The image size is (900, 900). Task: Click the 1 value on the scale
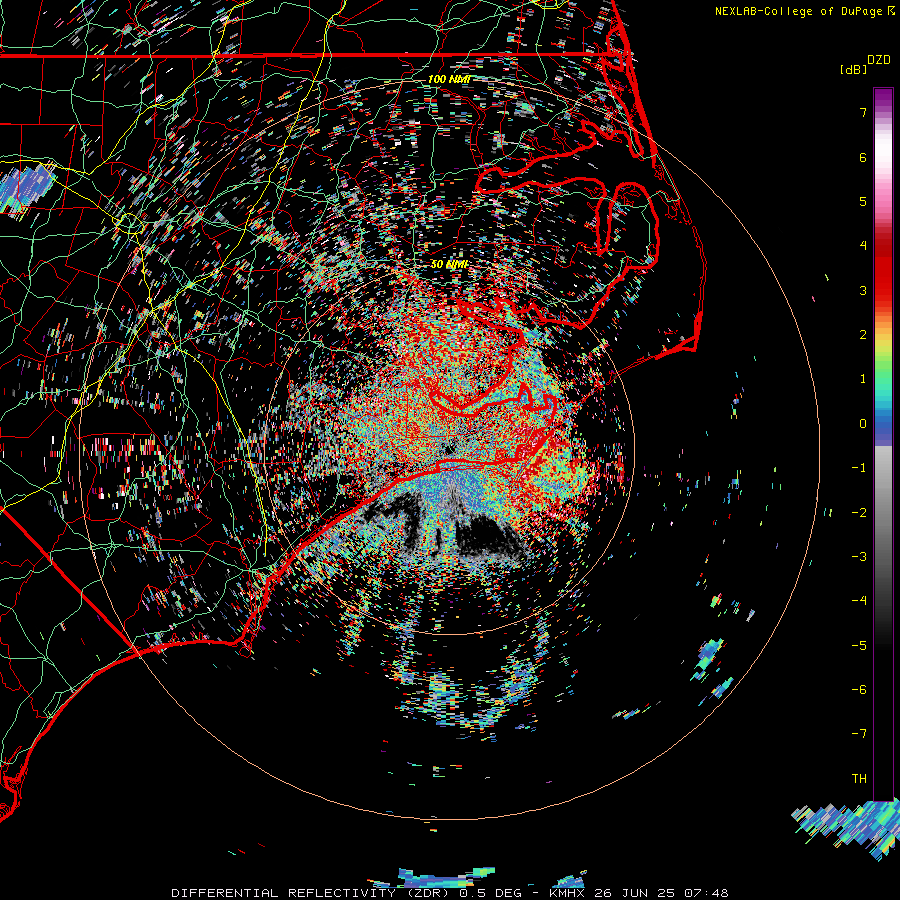(863, 379)
